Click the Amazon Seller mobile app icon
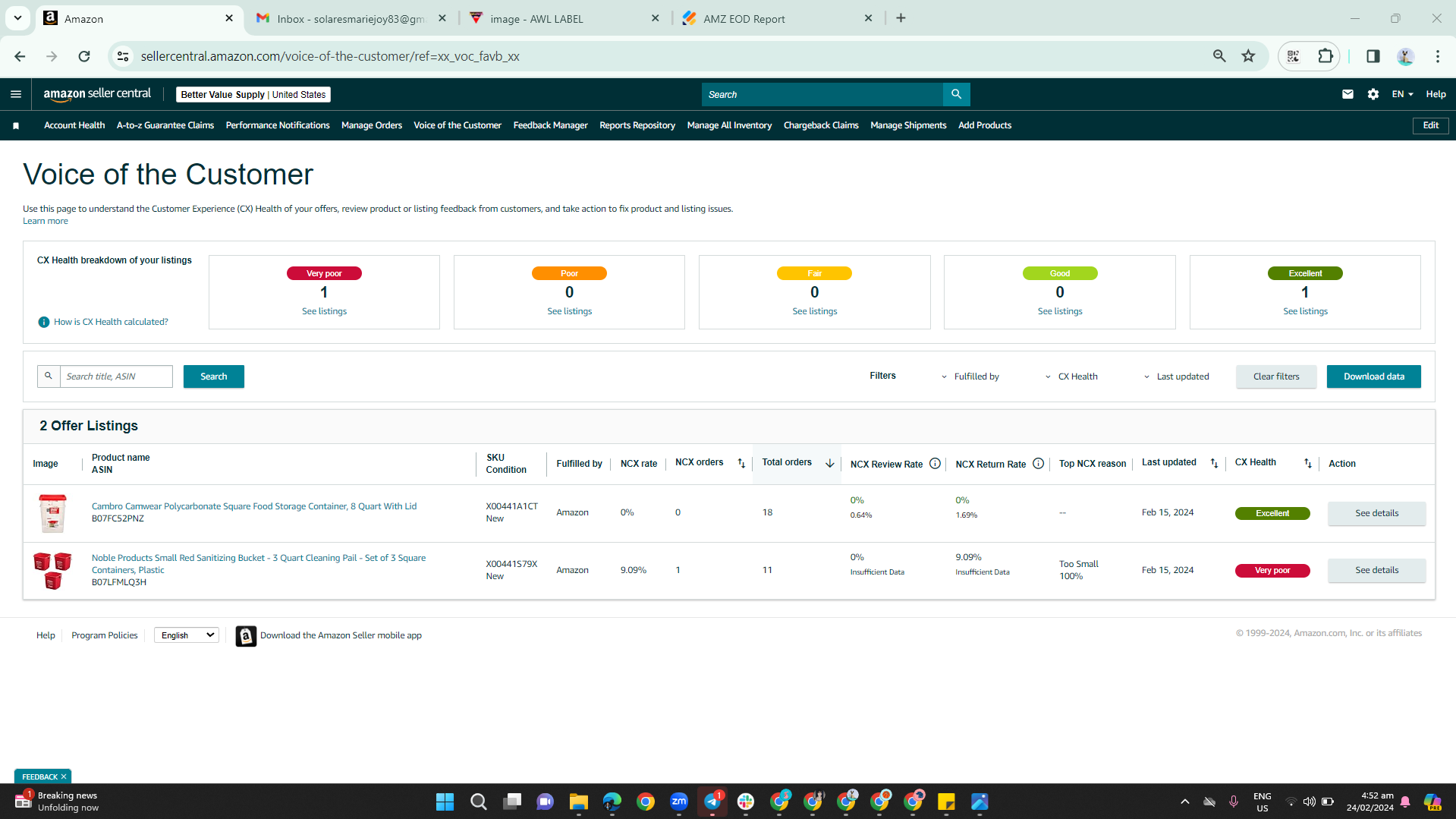Screen dimensions: 1456x819 pyautogui.click(x=246, y=636)
